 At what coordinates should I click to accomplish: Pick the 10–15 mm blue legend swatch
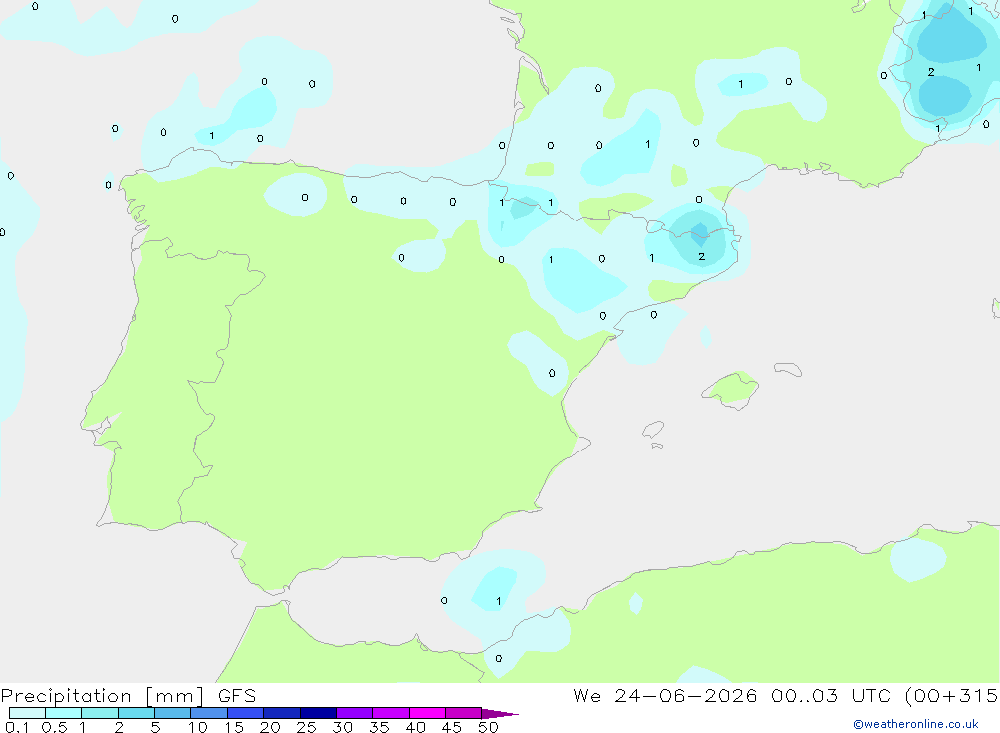(x=209, y=713)
